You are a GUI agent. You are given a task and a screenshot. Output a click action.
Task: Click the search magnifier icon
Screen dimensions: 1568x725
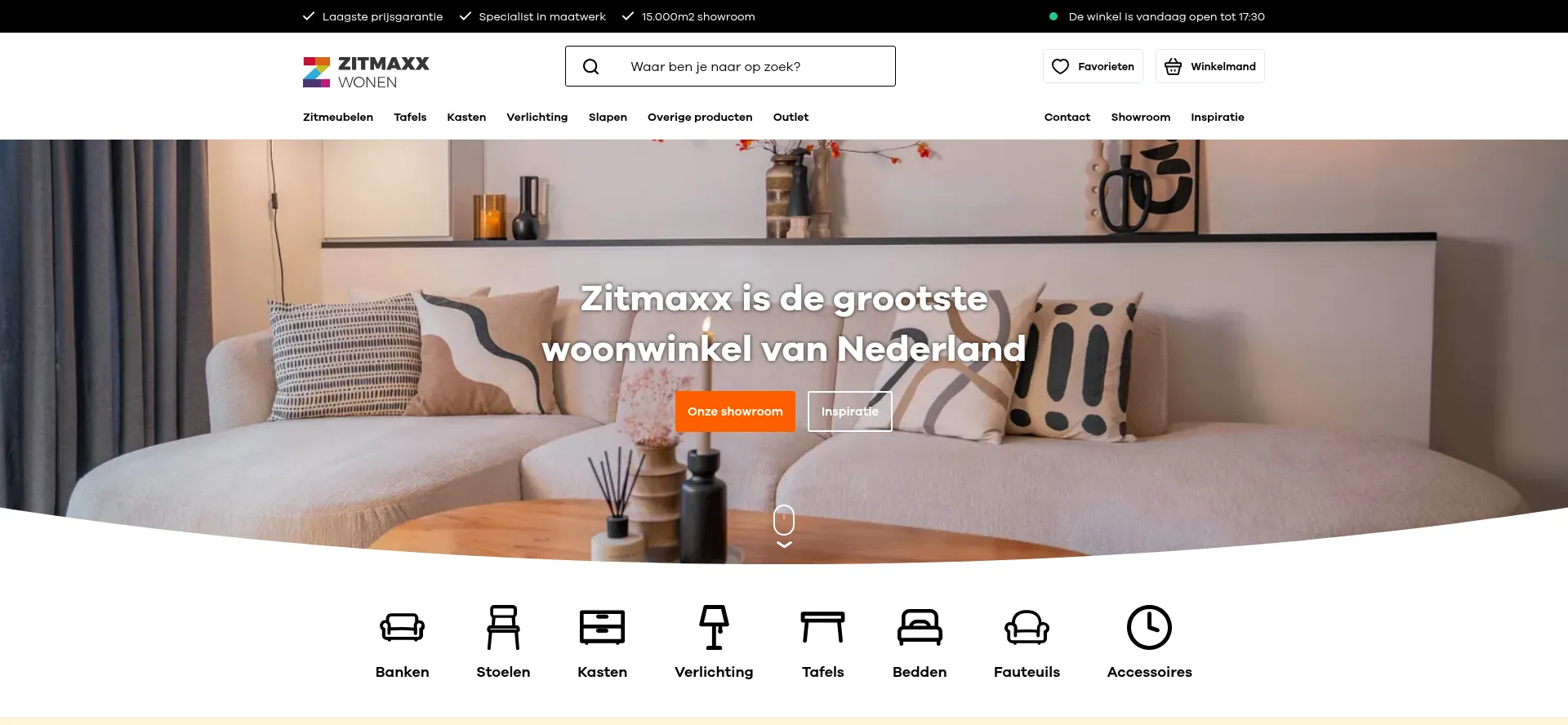[x=591, y=67]
